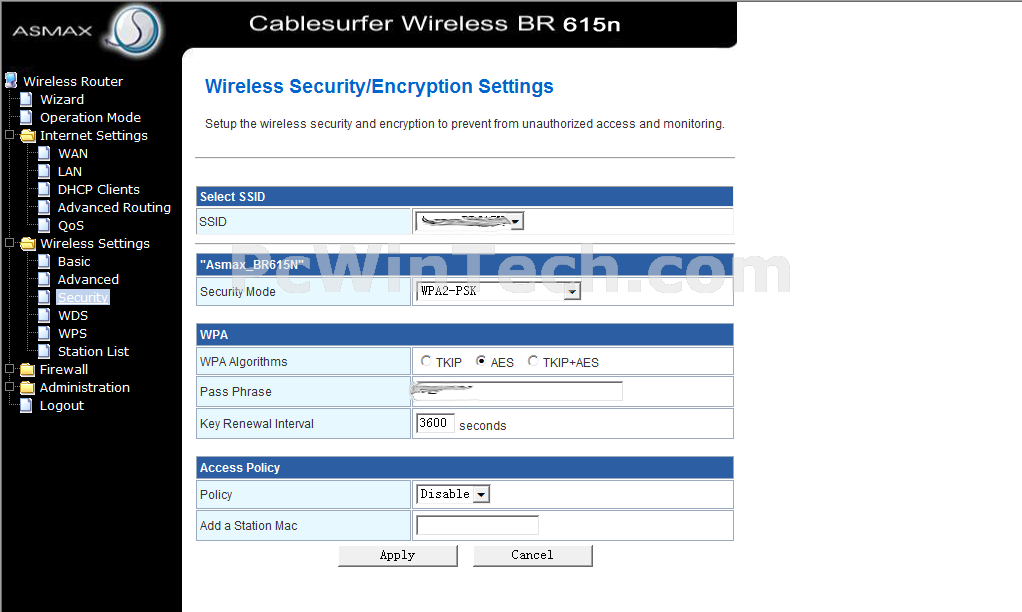Collapse the Internet Settings tree node
This screenshot has height=612, width=1022.
coord(9,135)
